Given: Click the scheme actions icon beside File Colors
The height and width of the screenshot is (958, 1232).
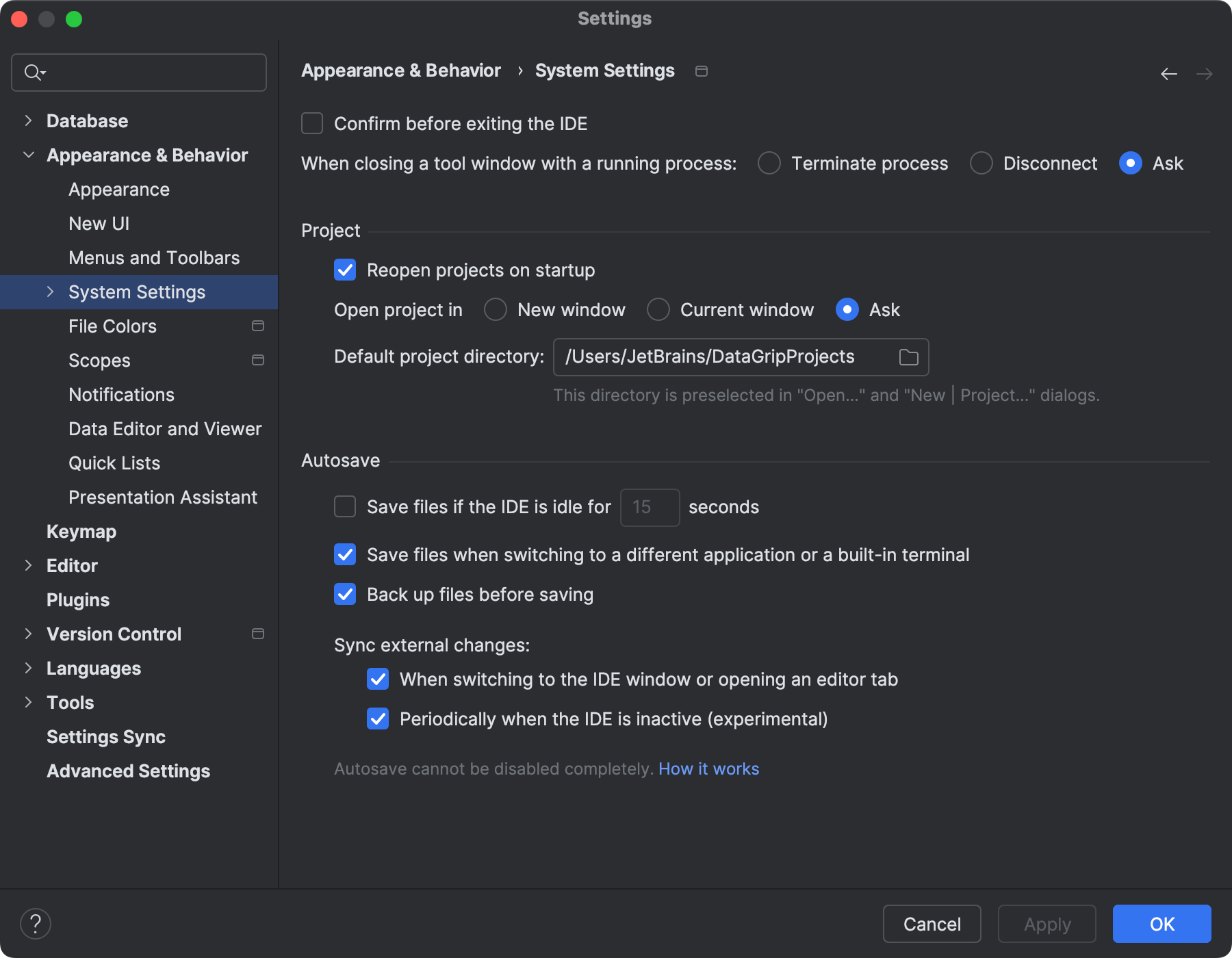Looking at the screenshot, I should point(258,326).
